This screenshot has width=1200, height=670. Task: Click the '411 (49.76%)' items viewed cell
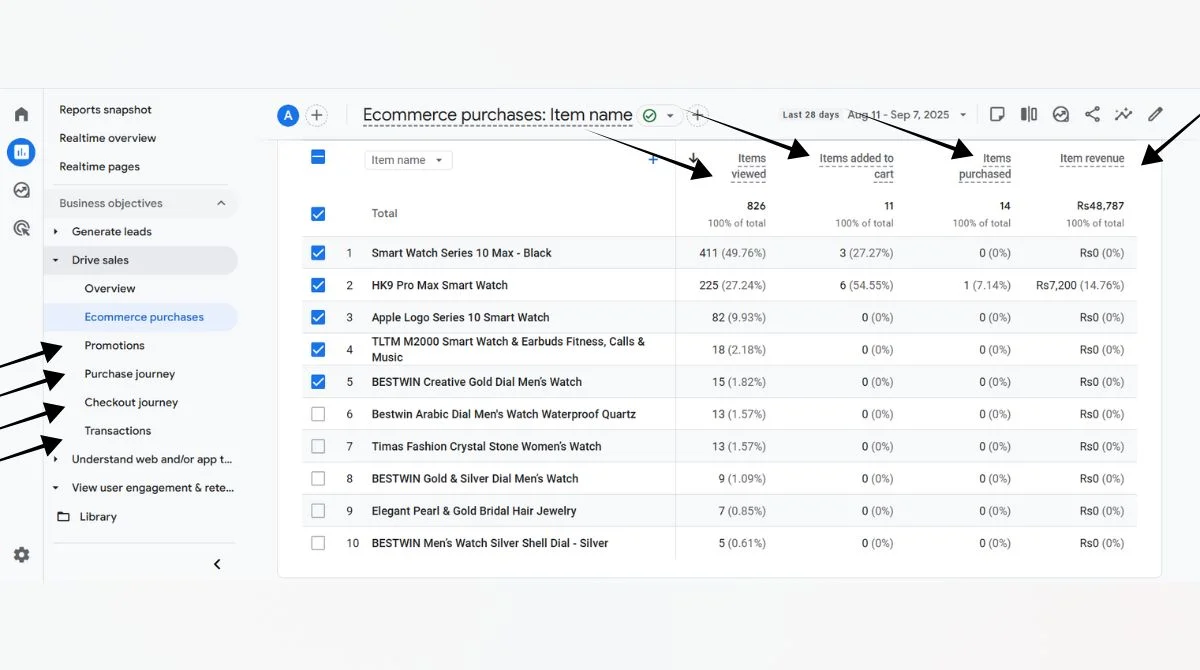[732, 253]
